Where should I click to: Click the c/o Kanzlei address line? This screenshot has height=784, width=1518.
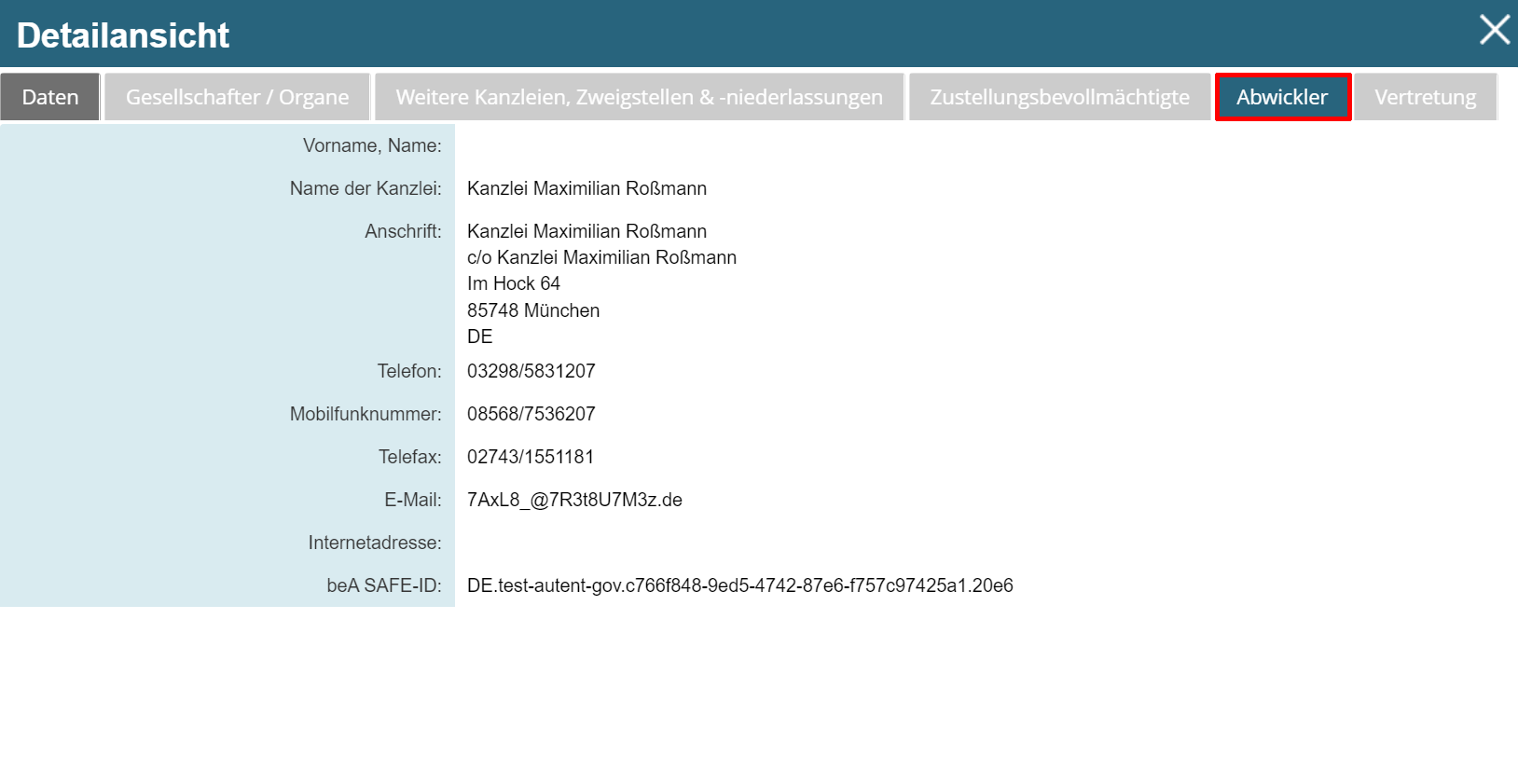click(x=601, y=257)
